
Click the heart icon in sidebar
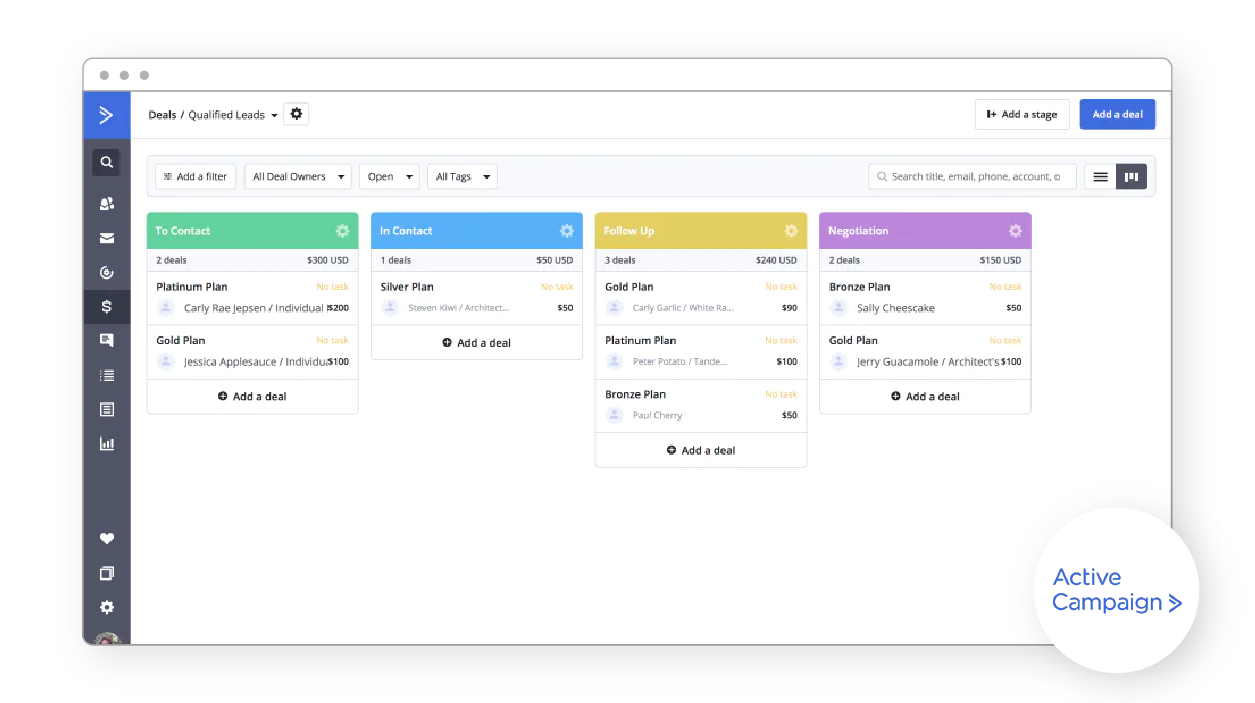coord(107,539)
